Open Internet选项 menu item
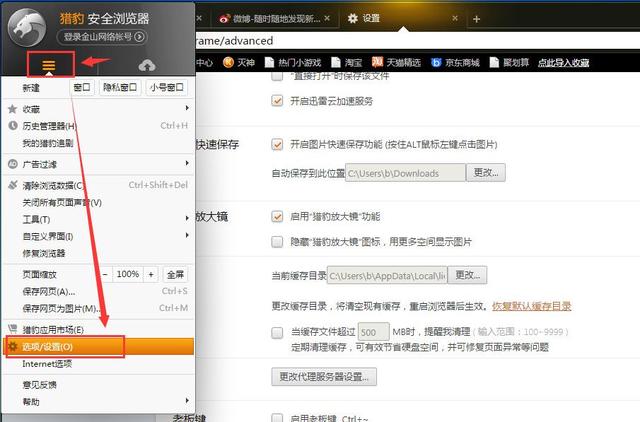This screenshot has height=422, width=640. (x=98, y=364)
